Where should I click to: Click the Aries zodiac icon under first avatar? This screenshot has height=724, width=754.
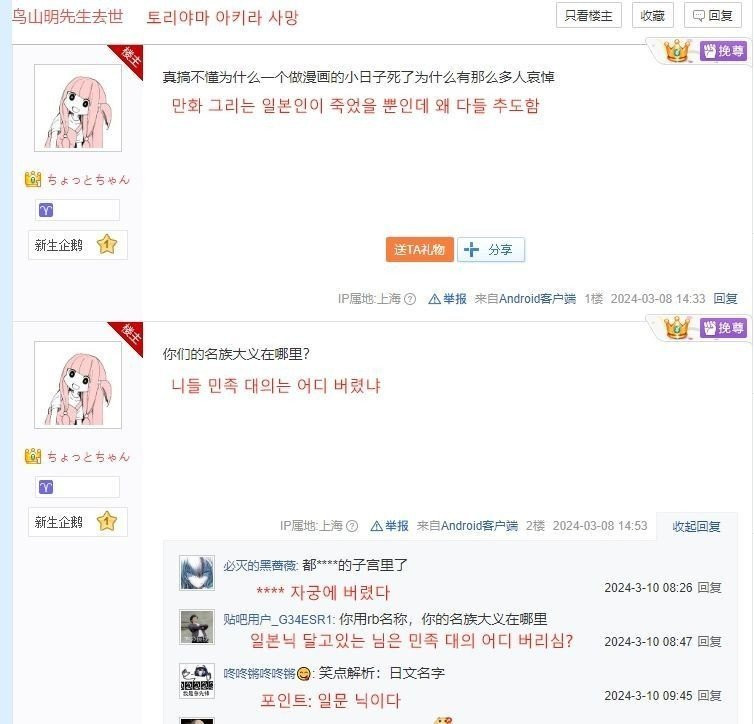coord(46,210)
